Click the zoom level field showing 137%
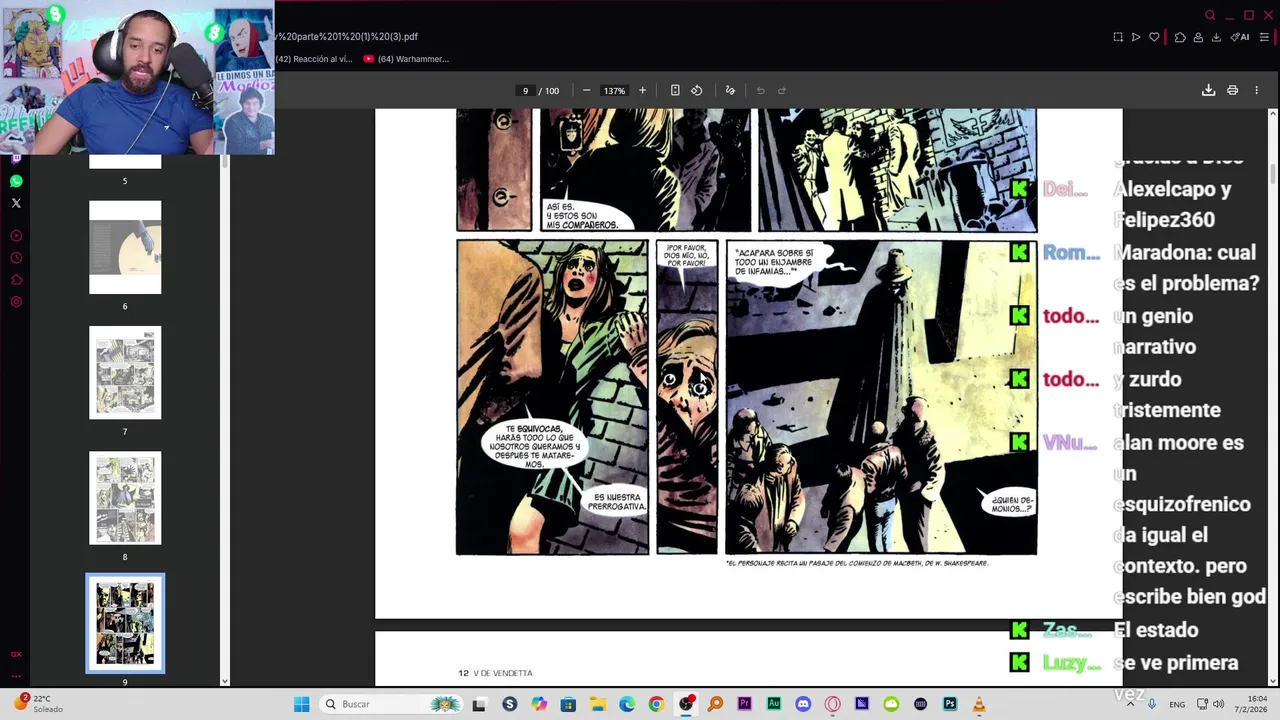This screenshot has width=1280, height=720. pyautogui.click(x=614, y=91)
